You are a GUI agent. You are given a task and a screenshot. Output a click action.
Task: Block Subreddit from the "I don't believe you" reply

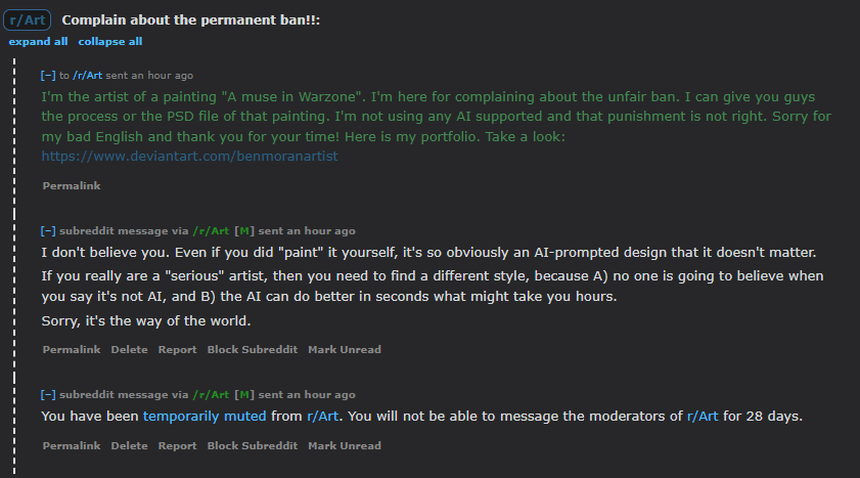(x=252, y=350)
